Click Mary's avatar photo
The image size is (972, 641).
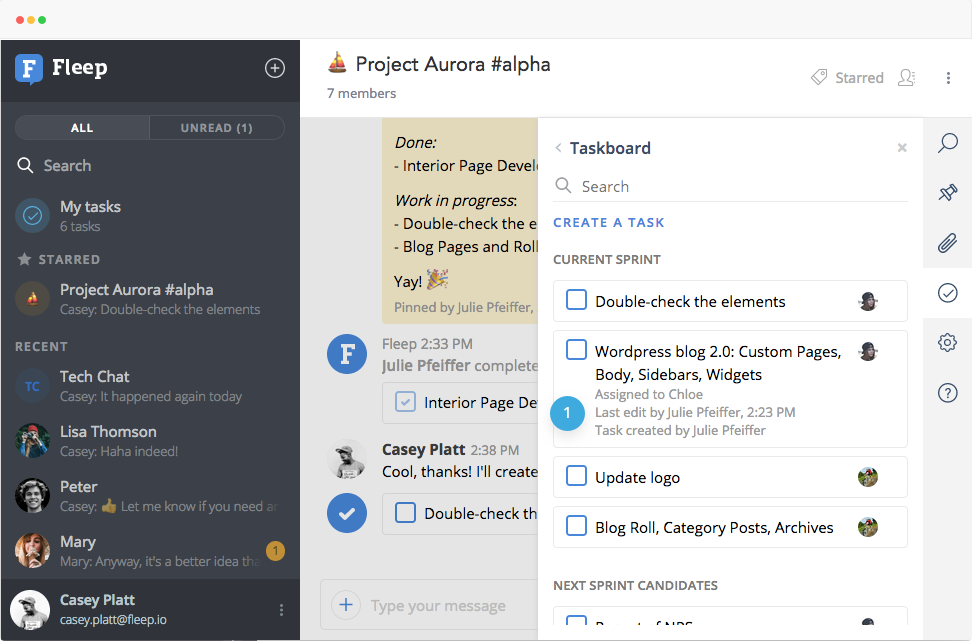32,550
